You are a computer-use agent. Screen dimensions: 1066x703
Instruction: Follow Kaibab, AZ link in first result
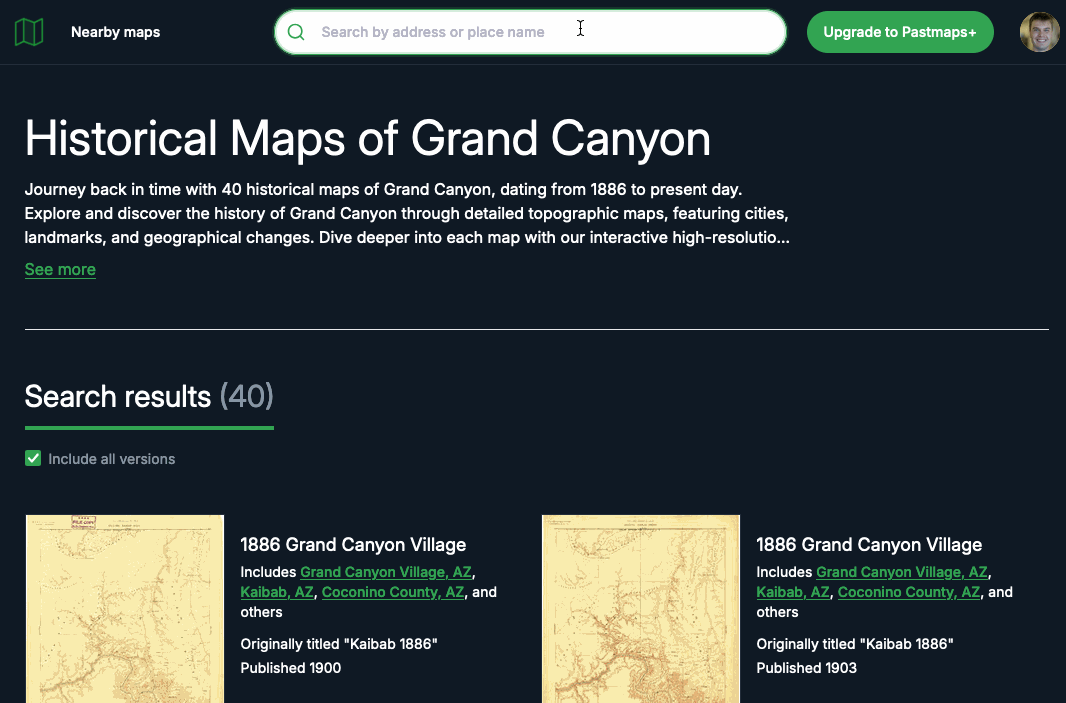coord(277,592)
